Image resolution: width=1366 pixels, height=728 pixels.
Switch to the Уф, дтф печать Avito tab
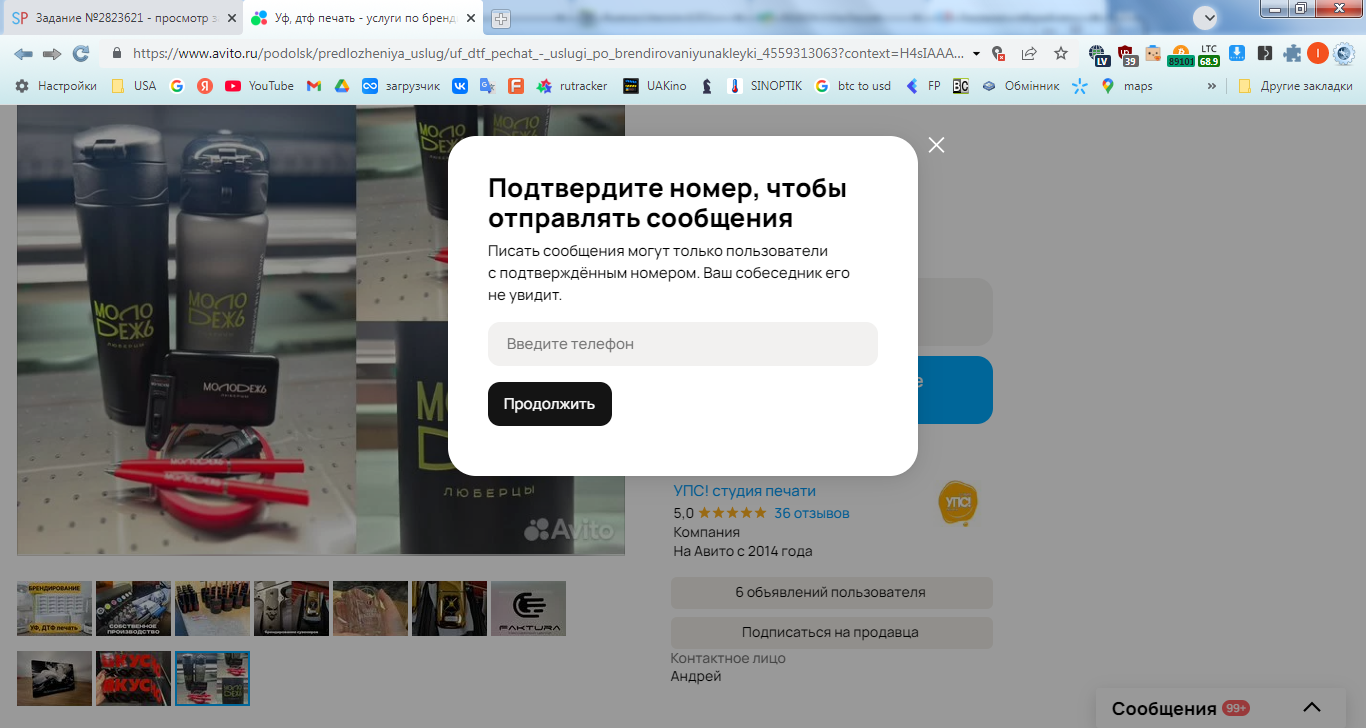tap(362, 18)
